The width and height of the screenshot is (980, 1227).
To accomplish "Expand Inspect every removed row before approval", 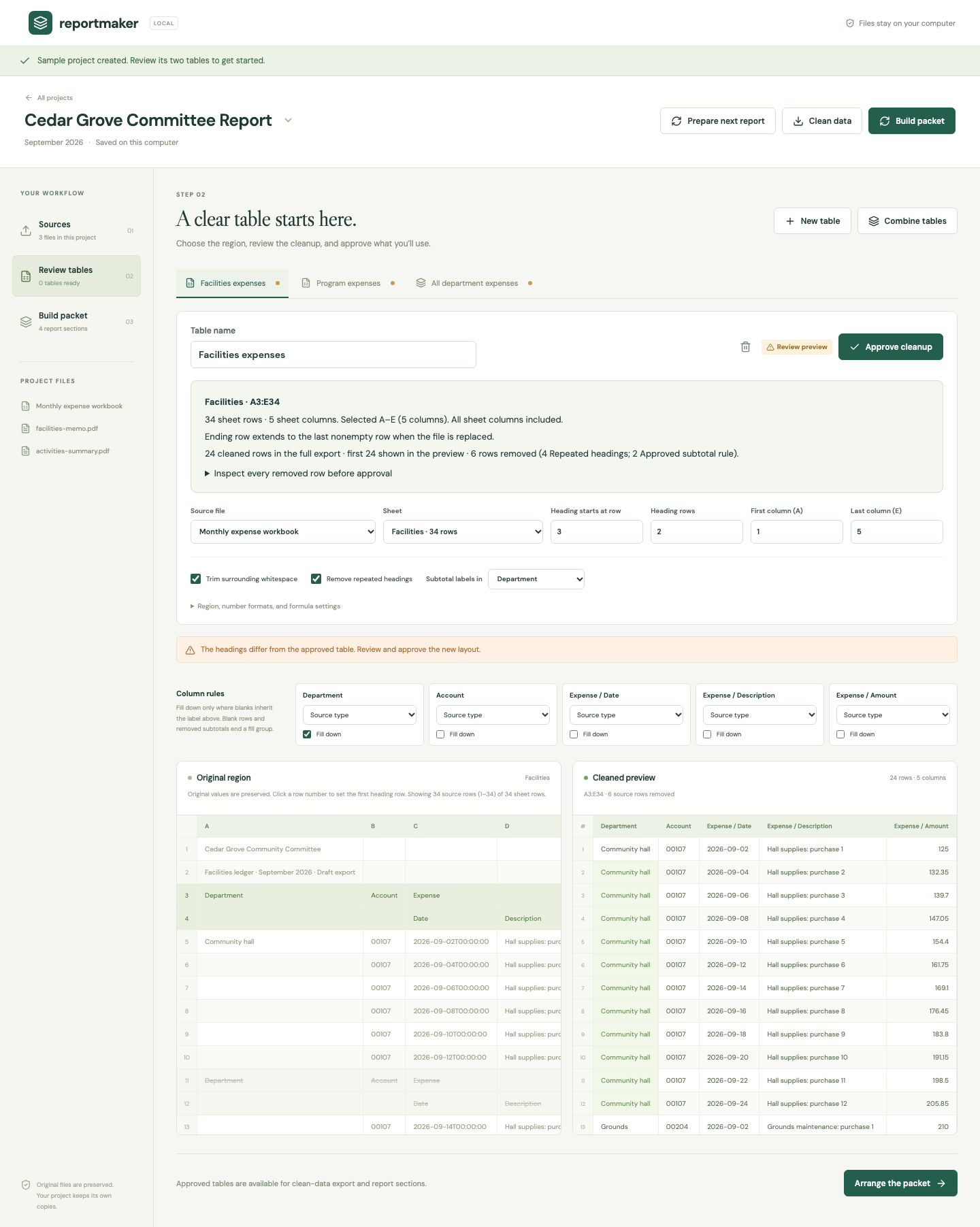I will click(298, 474).
